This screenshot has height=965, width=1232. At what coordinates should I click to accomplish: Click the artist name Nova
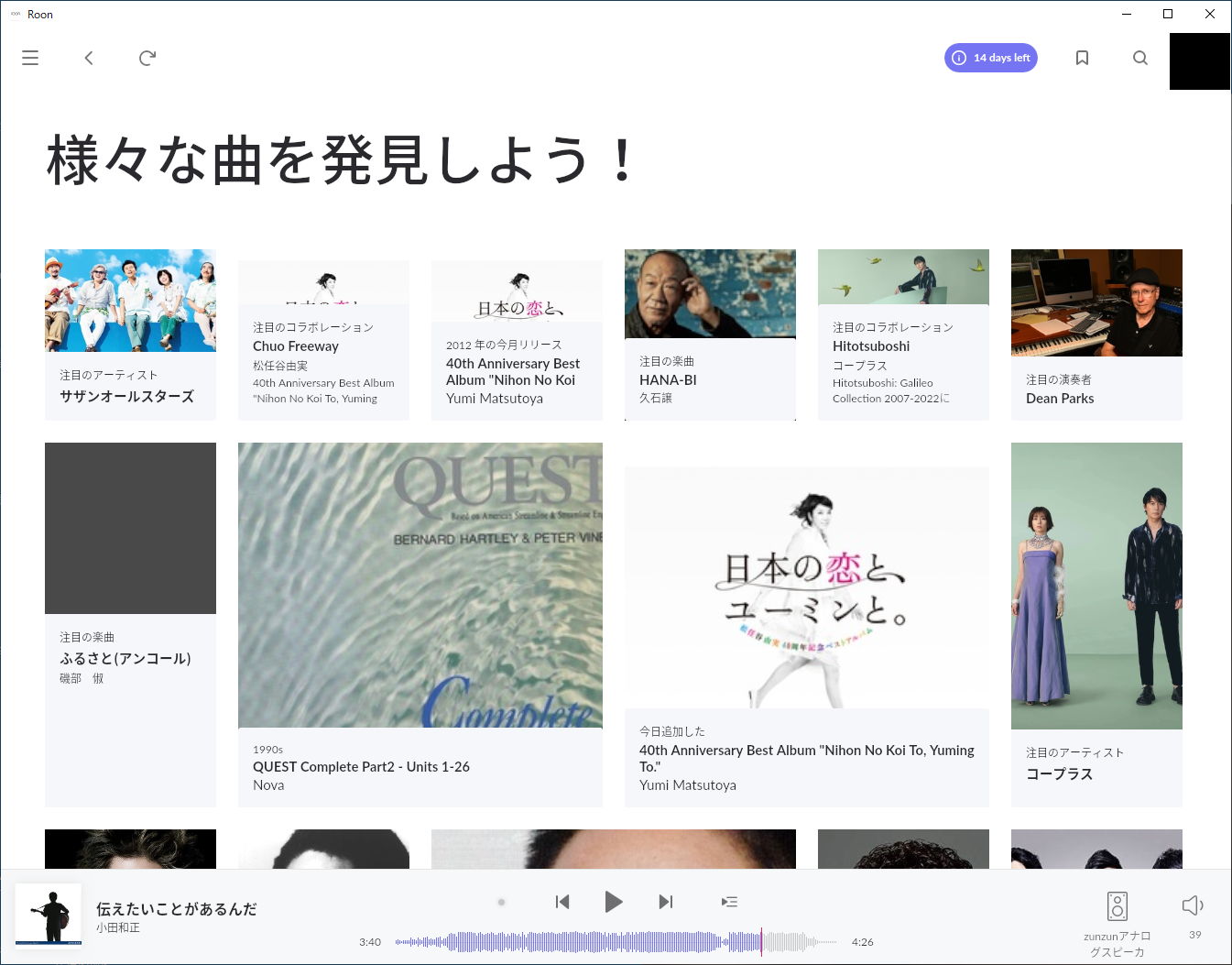pyautogui.click(x=268, y=785)
